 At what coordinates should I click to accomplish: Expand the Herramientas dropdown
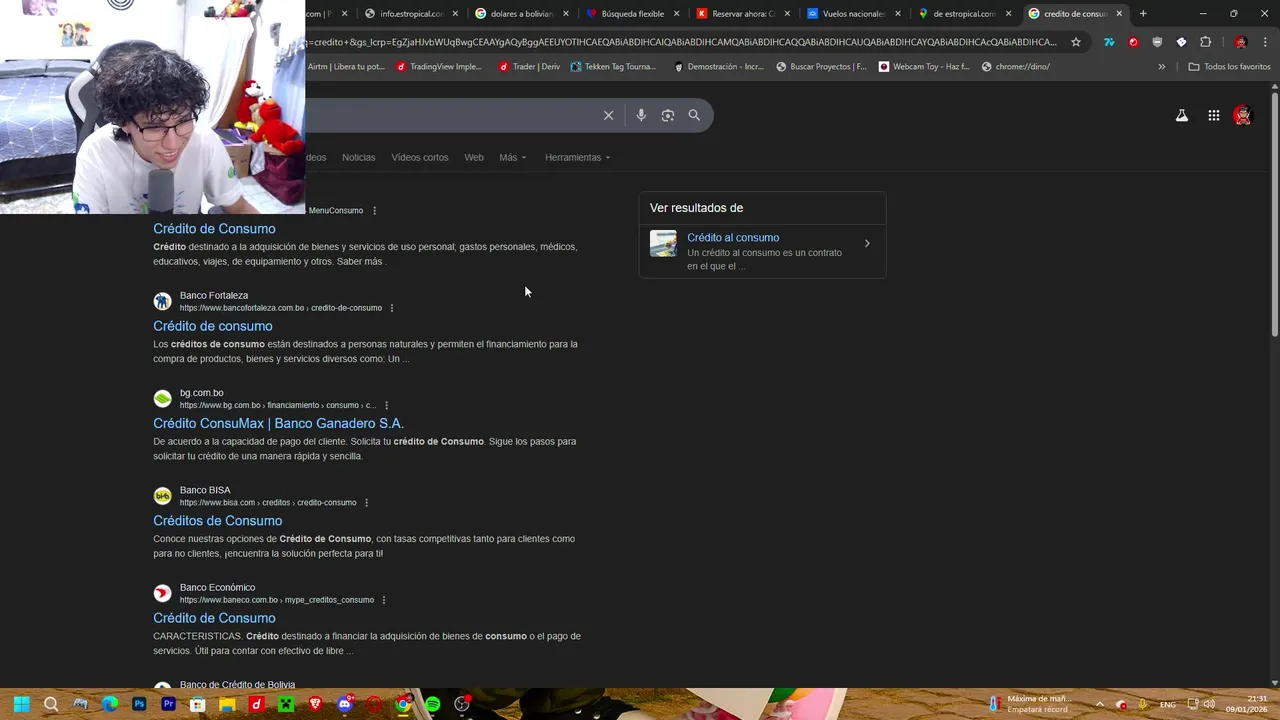pyautogui.click(x=577, y=157)
